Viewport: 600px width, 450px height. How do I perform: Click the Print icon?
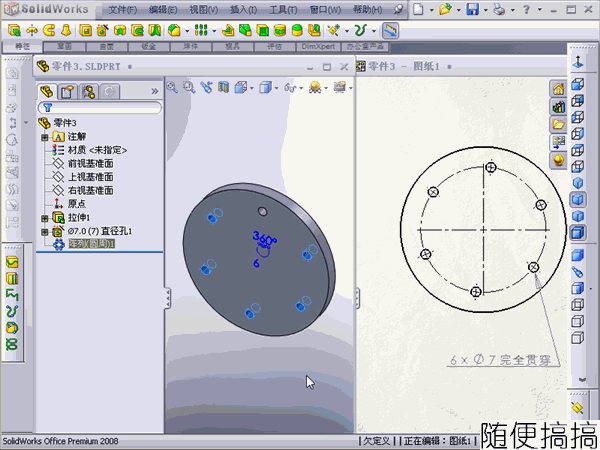[x=499, y=9]
